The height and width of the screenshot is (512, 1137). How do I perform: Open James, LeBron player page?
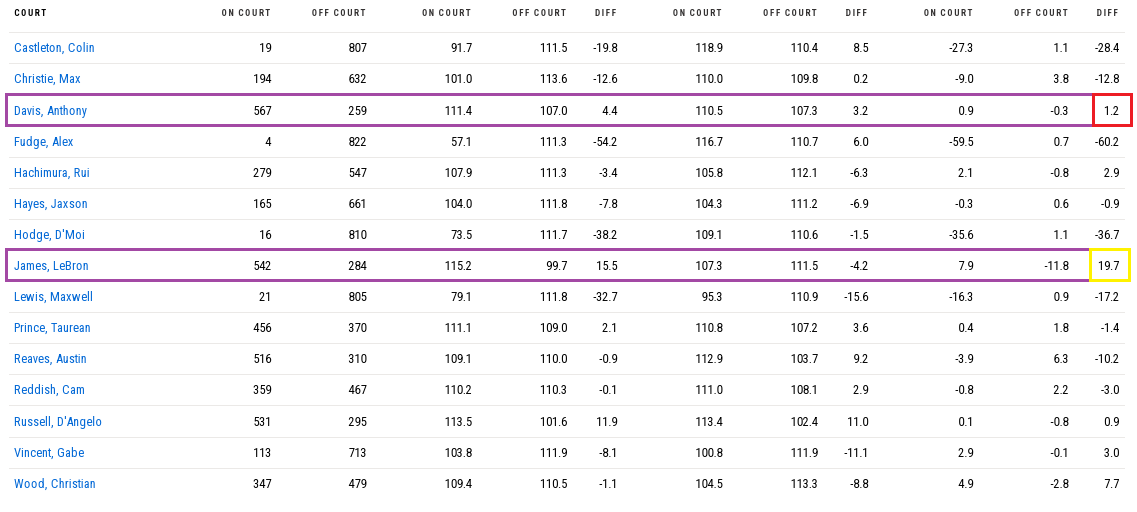click(x=51, y=266)
